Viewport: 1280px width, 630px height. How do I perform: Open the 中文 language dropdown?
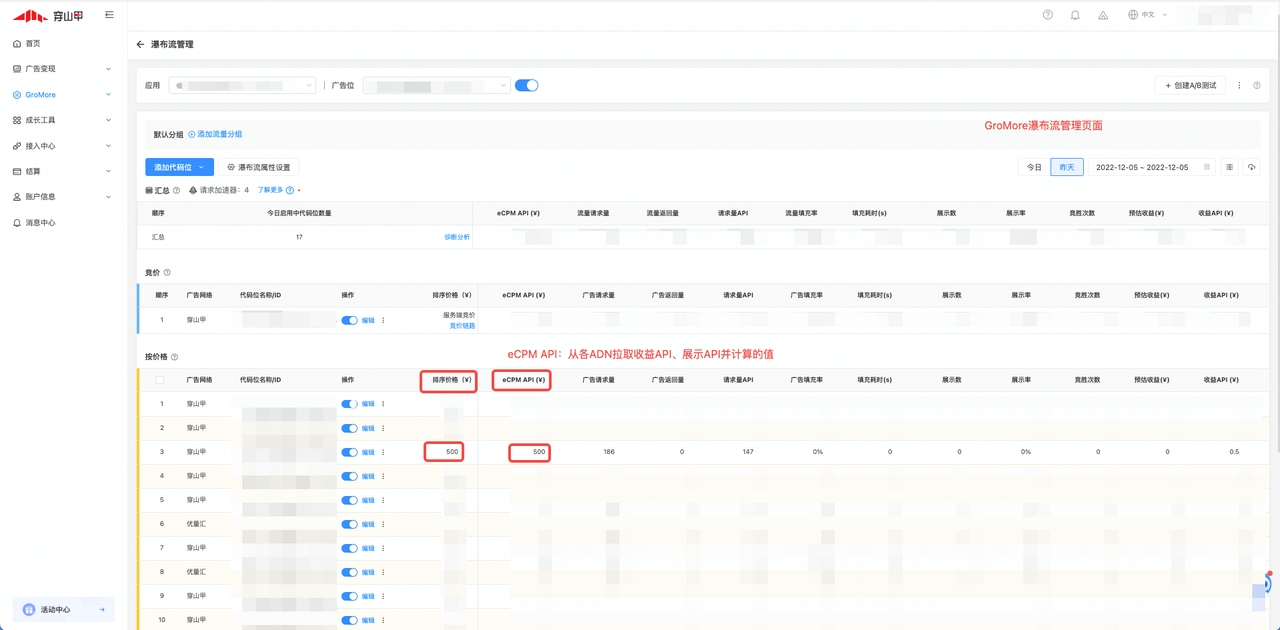[x=1147, y=15]
